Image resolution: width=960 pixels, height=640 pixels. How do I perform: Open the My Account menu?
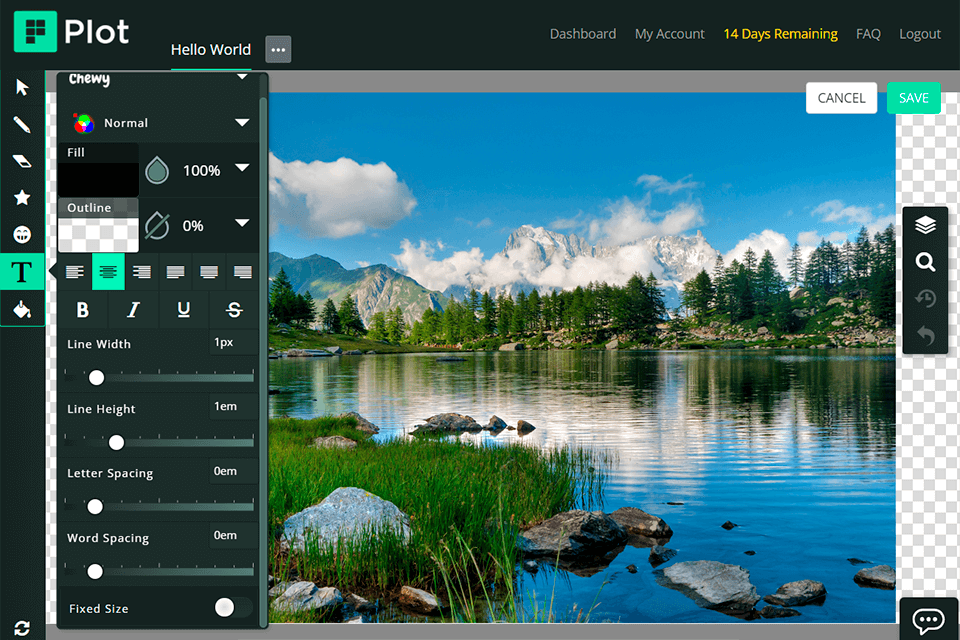669,33
